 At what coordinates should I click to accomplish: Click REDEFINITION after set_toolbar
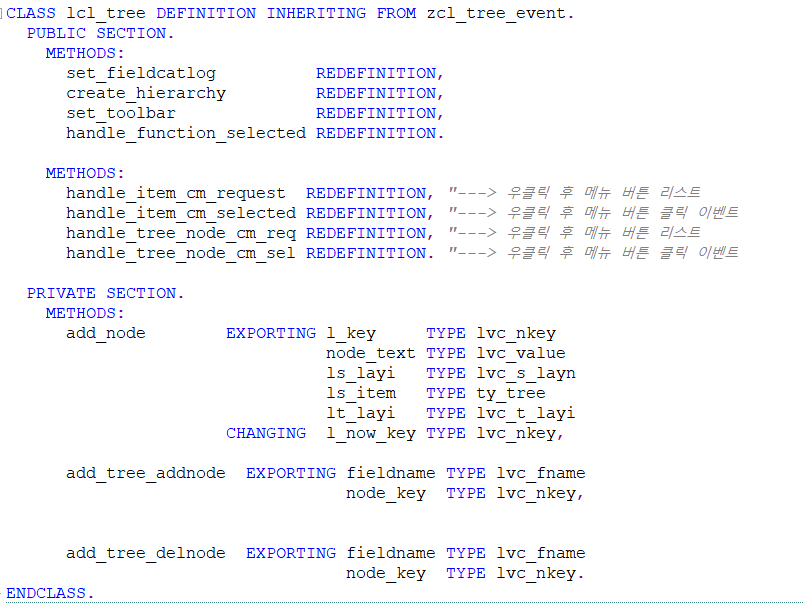point(376,113)
